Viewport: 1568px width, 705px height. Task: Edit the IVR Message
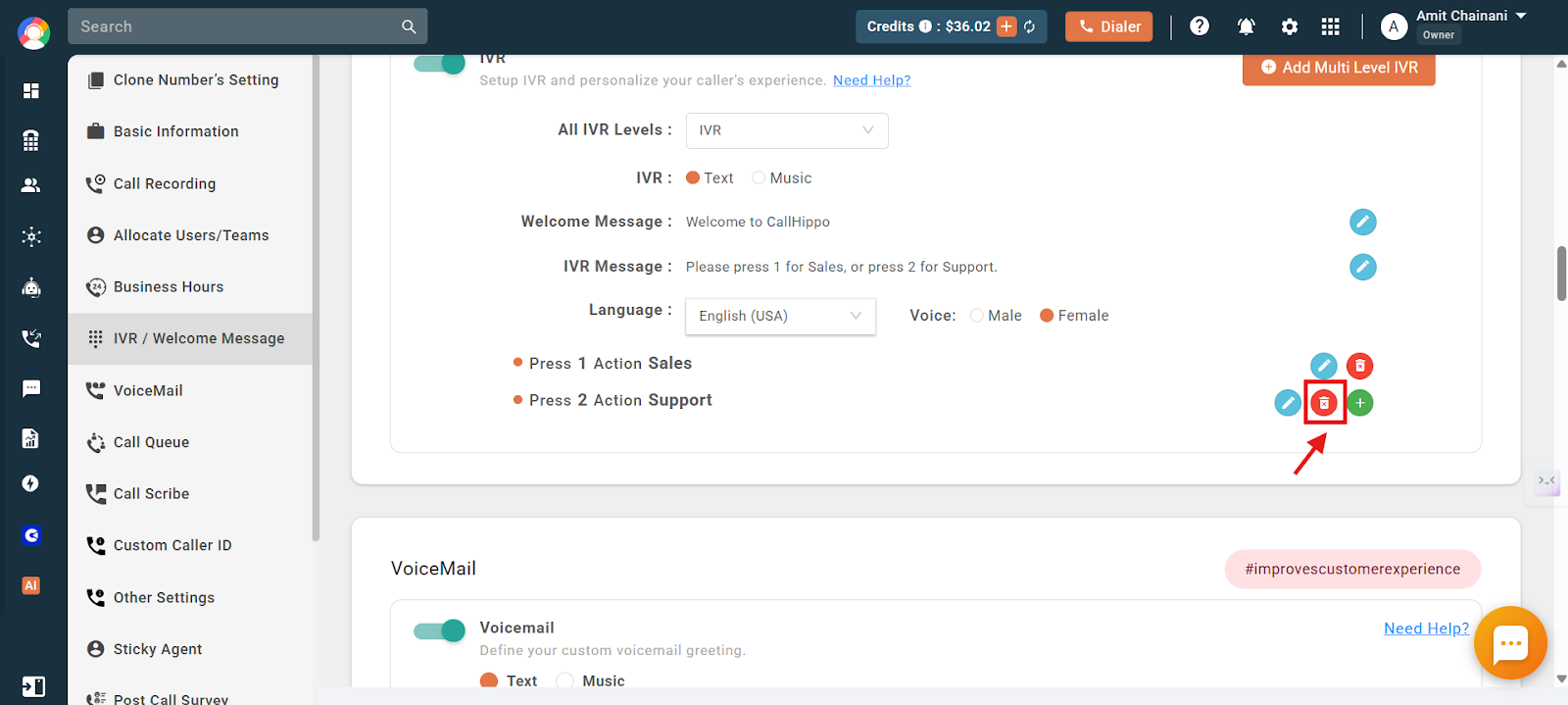1362,267
